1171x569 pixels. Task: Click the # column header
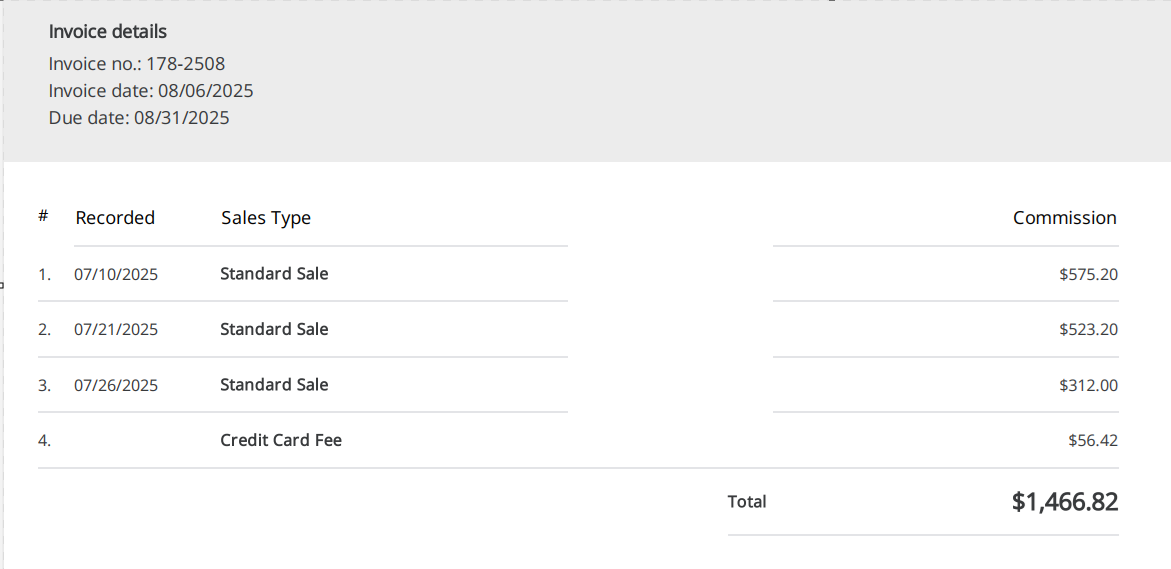click(x=43, y=217)
